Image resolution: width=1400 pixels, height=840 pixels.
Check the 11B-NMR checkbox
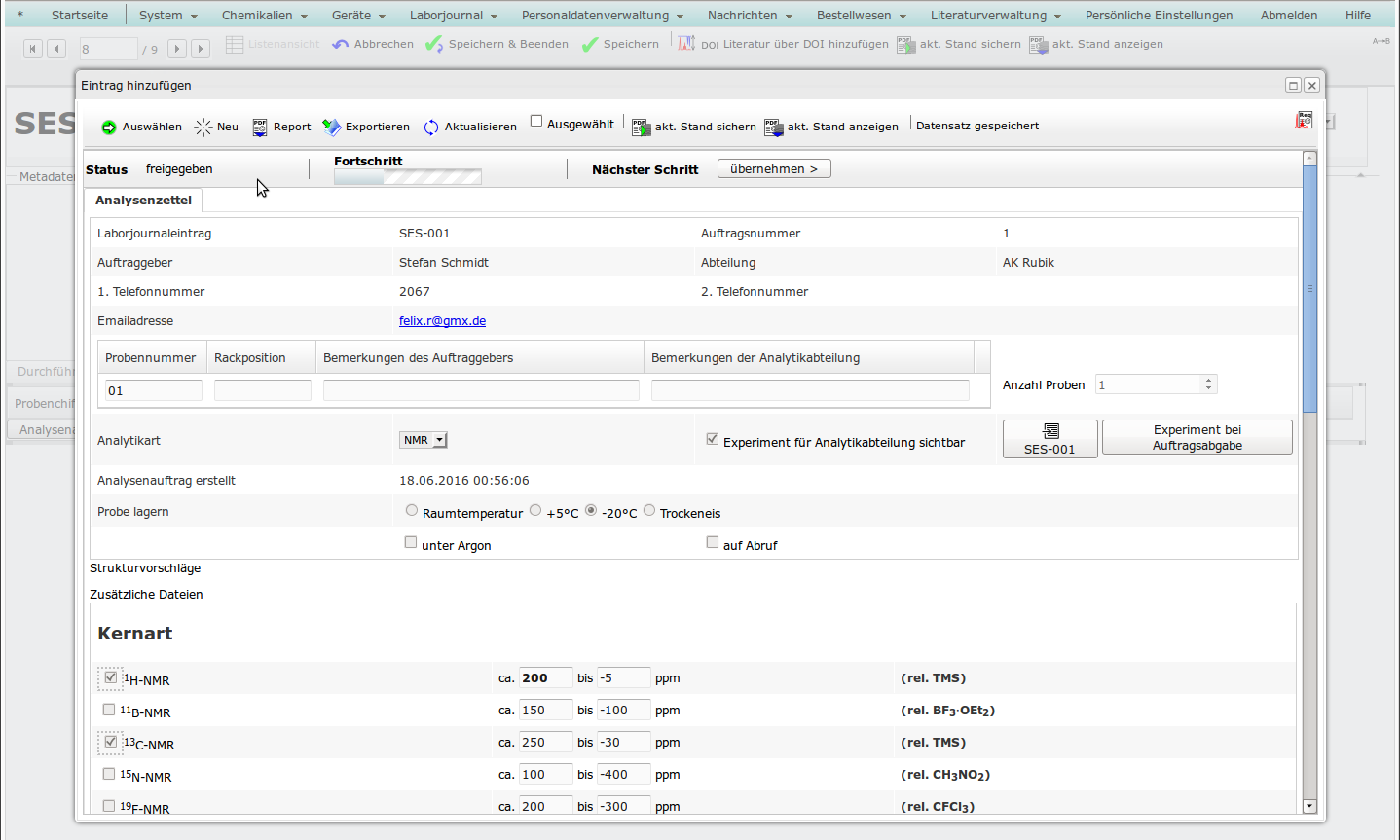(x=109, y=710)
